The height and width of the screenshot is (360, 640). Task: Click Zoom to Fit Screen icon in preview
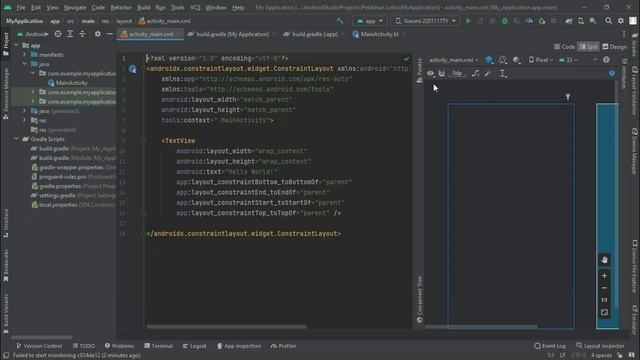604,312
